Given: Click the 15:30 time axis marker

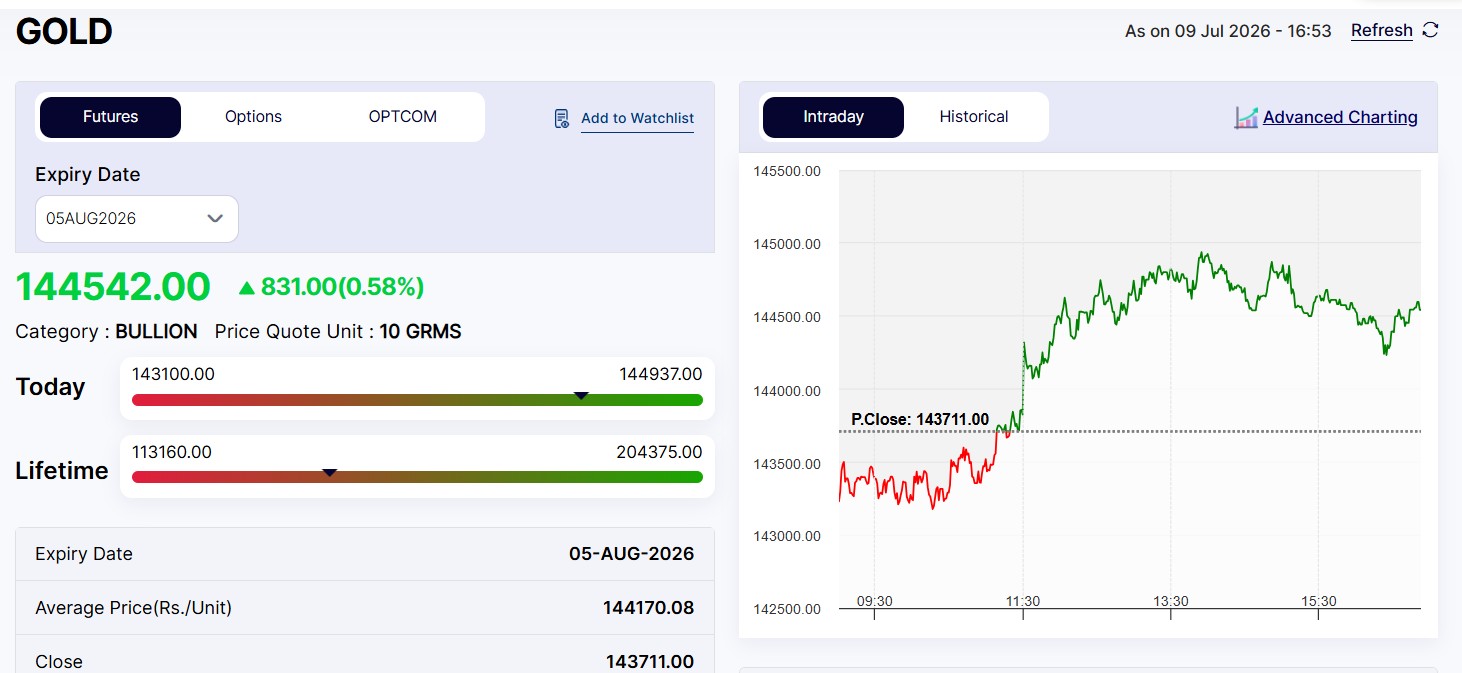Looking at the screenshot, I should point(1319,601).
